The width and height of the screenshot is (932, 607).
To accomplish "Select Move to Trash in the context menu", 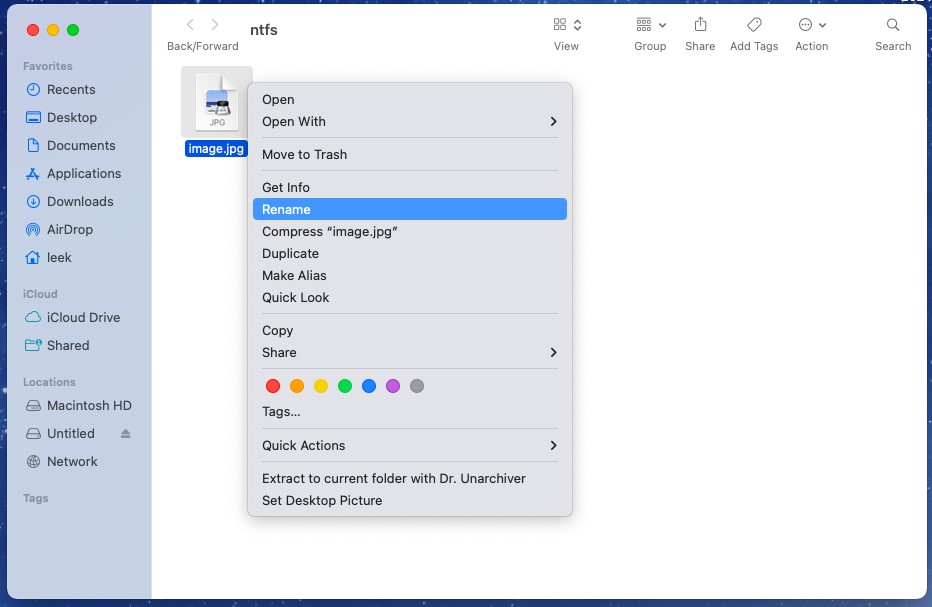I will (304, 155).
